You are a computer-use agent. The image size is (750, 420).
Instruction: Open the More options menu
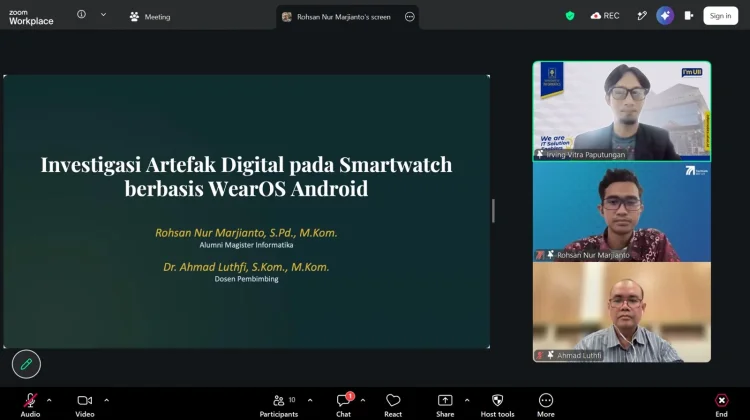click(546, 405)
